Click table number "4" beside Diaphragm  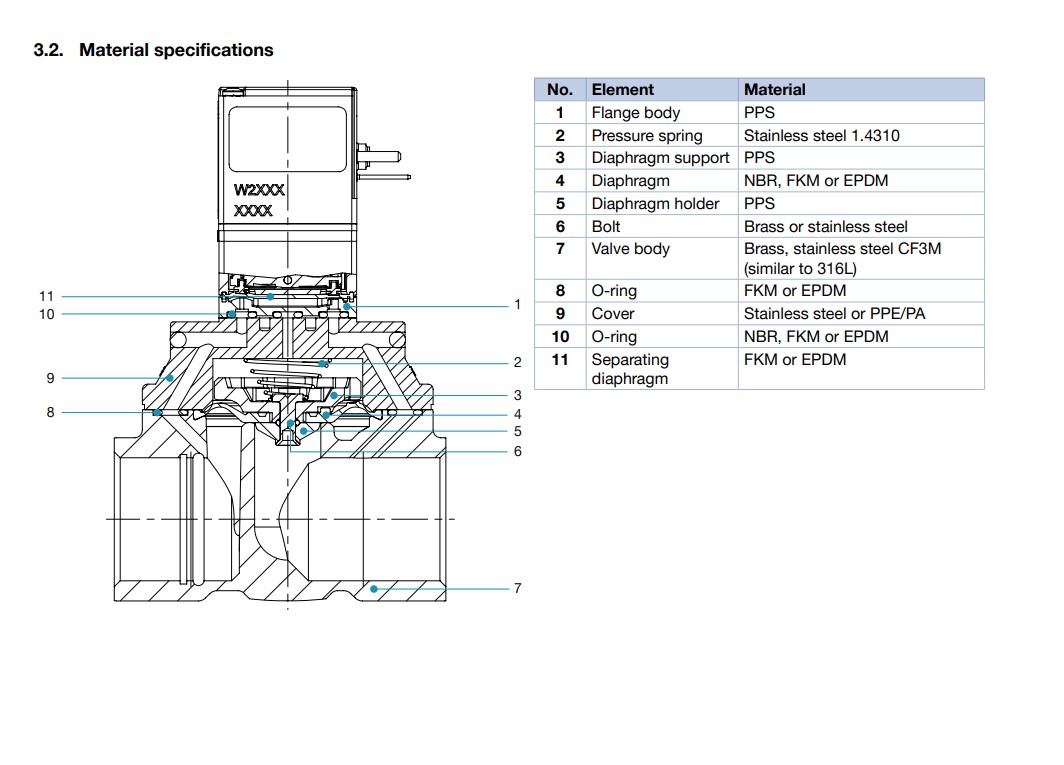click(x=560, y=181)
